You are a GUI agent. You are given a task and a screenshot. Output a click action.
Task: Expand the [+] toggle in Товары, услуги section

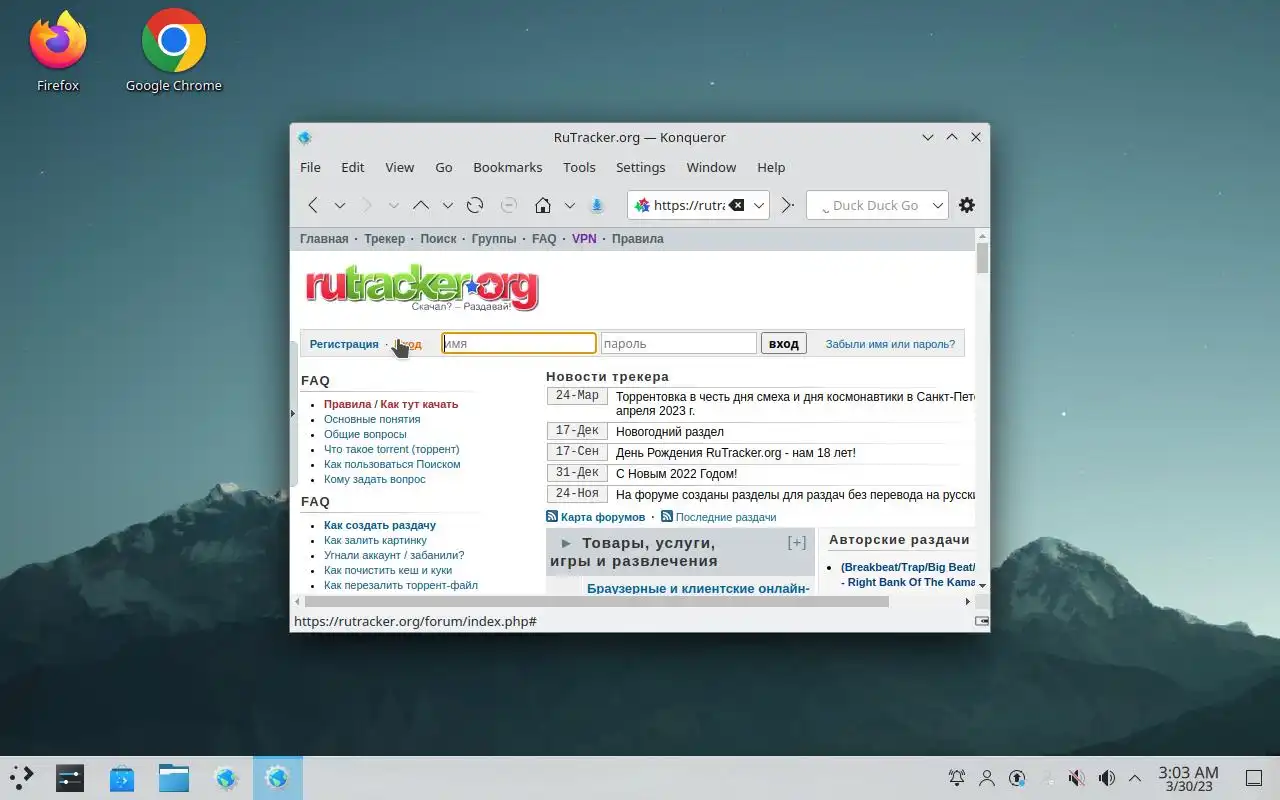tap(797, 543)
